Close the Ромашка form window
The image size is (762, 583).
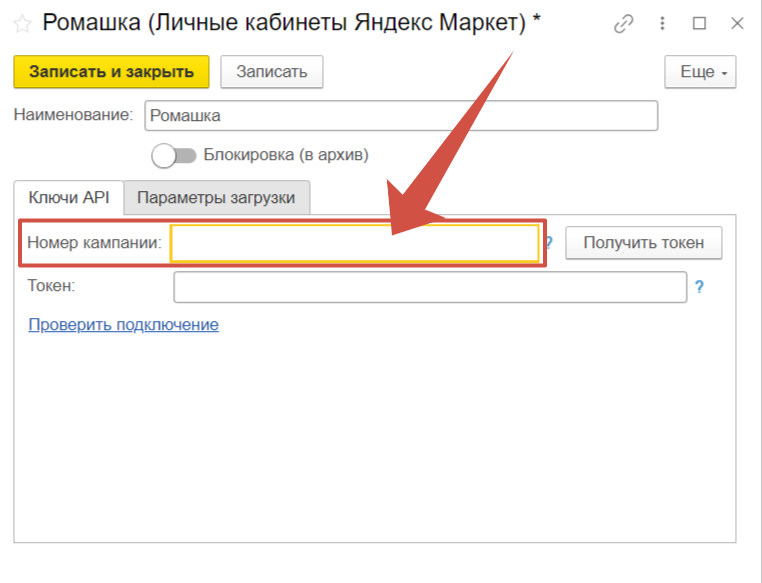tap(735, 24)
